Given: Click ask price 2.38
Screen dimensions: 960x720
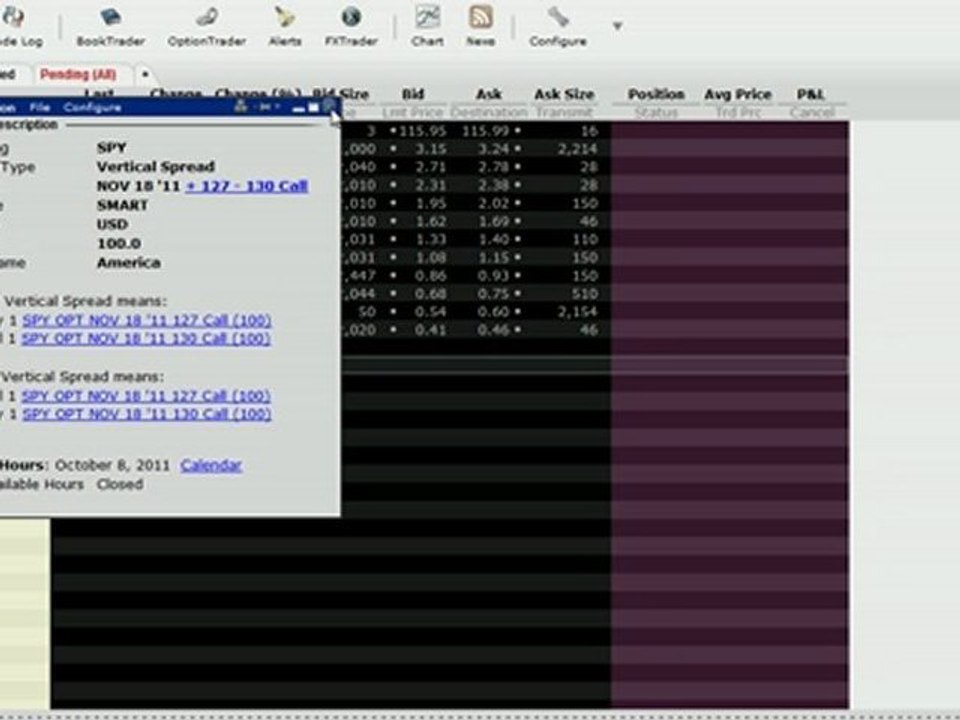Looking at the screenshot, I should pos(495,186).
